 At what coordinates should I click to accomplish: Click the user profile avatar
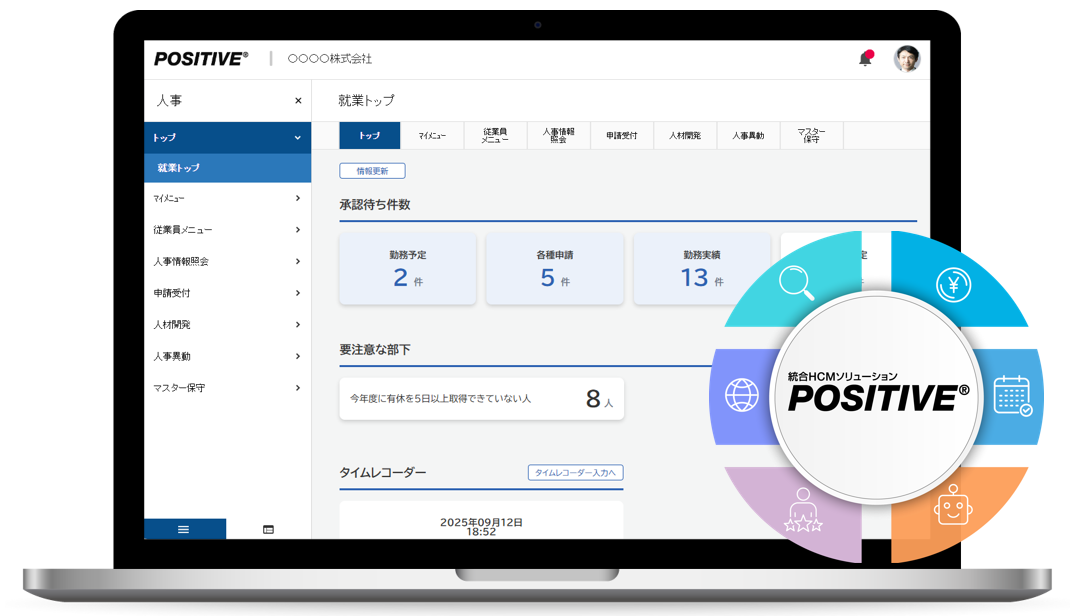906,59
